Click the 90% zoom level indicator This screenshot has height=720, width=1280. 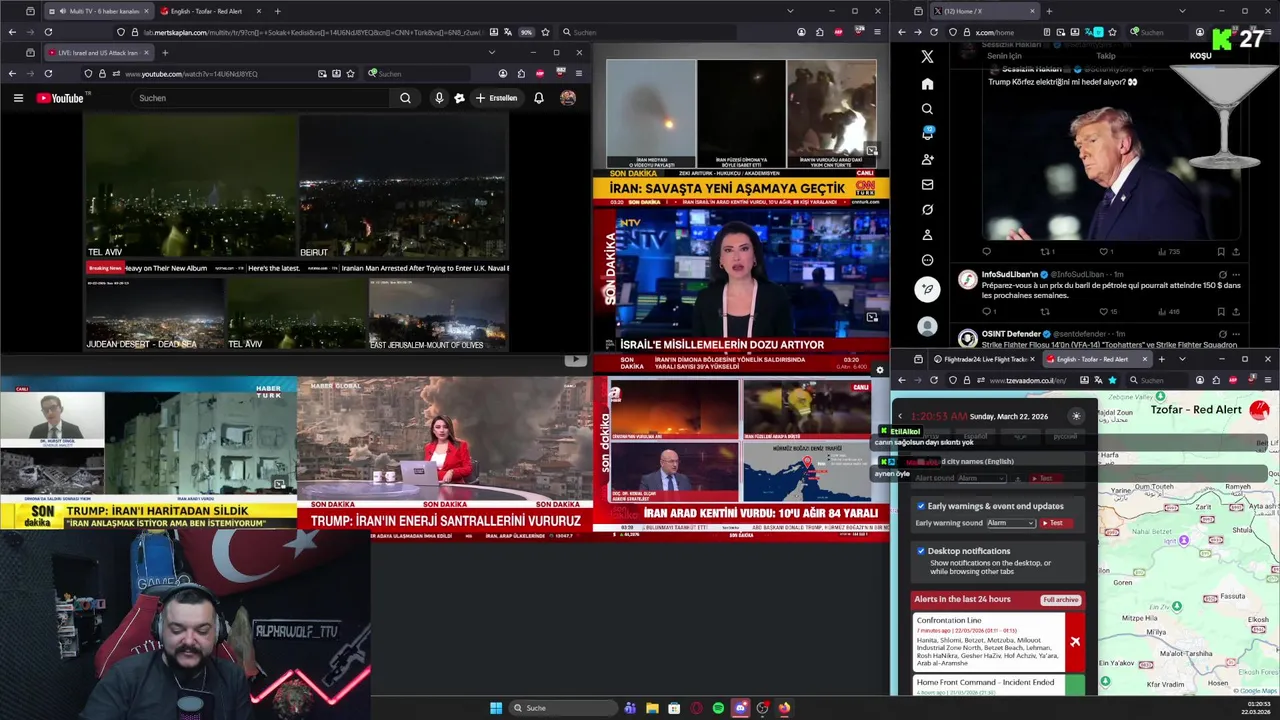click(526, 32)
